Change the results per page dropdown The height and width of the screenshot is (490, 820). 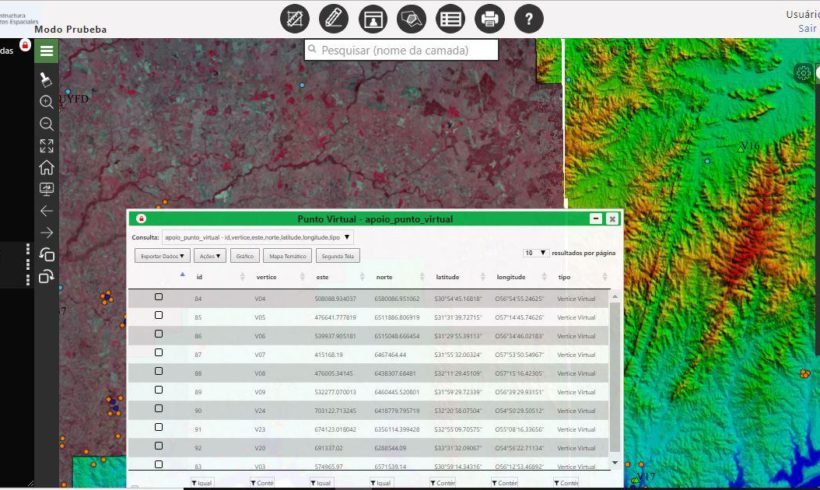(x=536, y=253)
